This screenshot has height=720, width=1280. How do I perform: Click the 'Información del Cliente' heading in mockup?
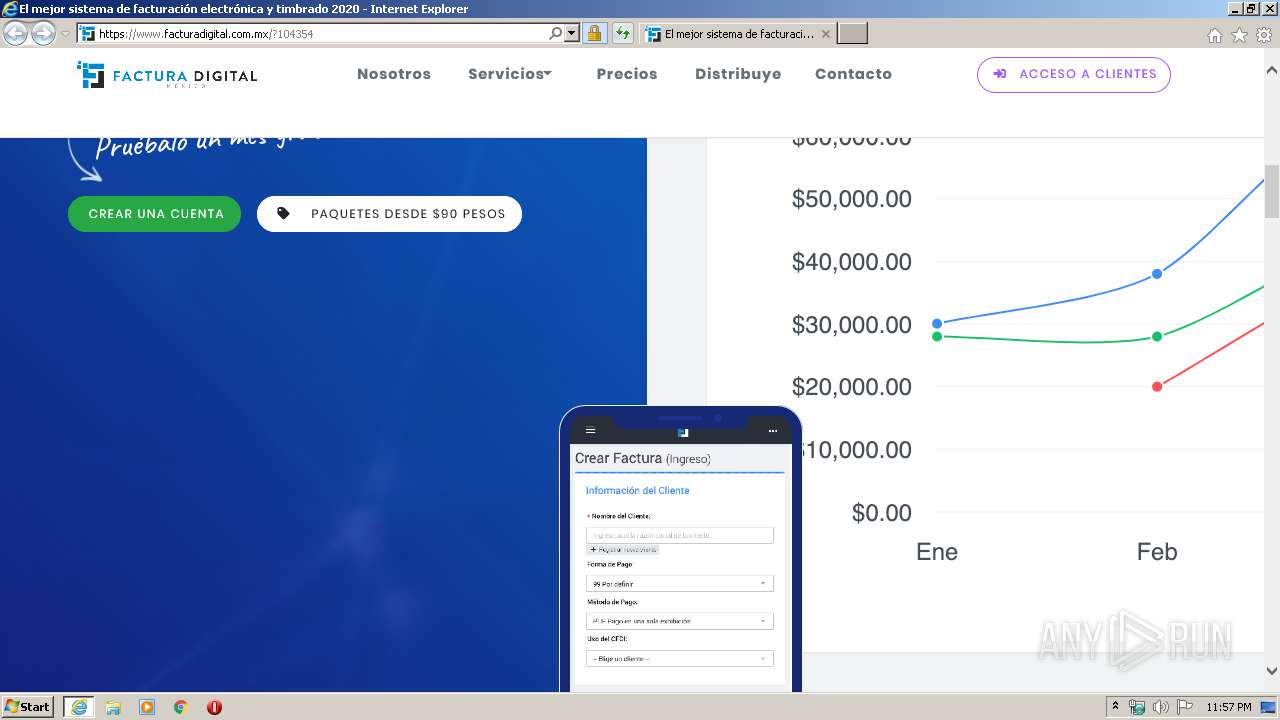(637, 491)
